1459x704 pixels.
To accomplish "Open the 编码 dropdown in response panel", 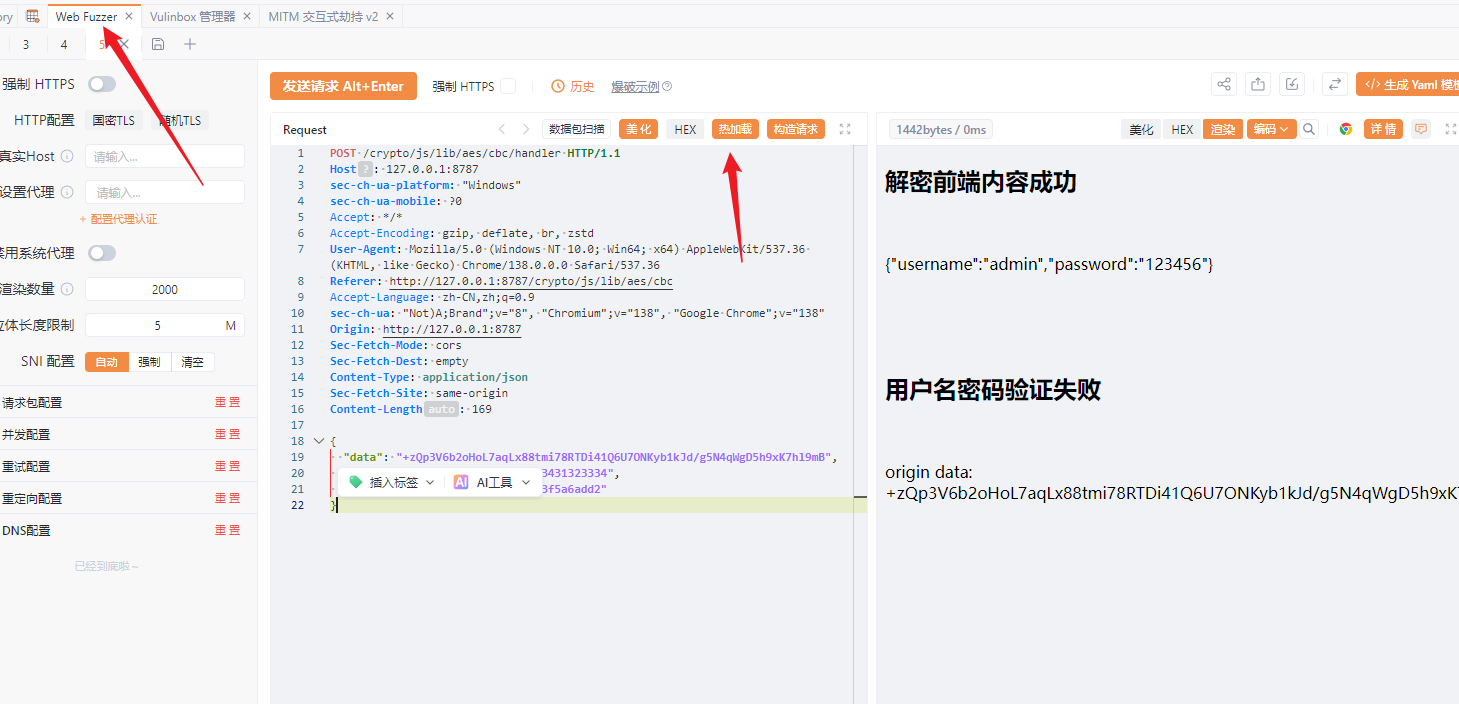I will click(x=1271, y=129).
